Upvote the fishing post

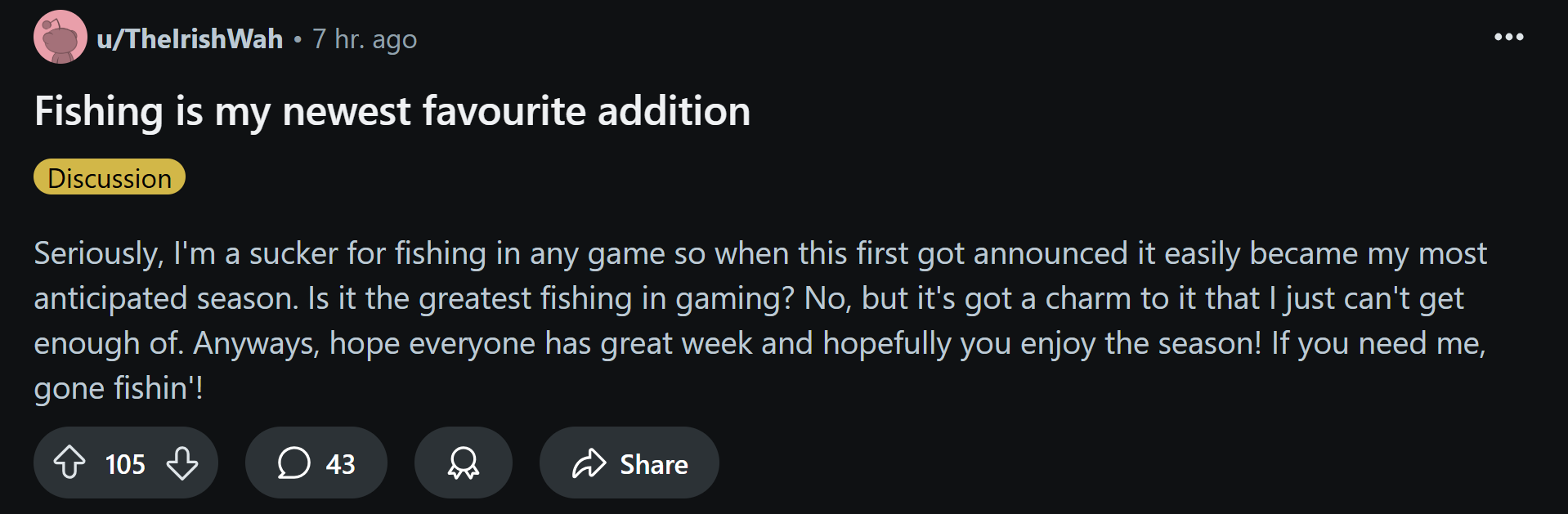click(x=69, y=463)
